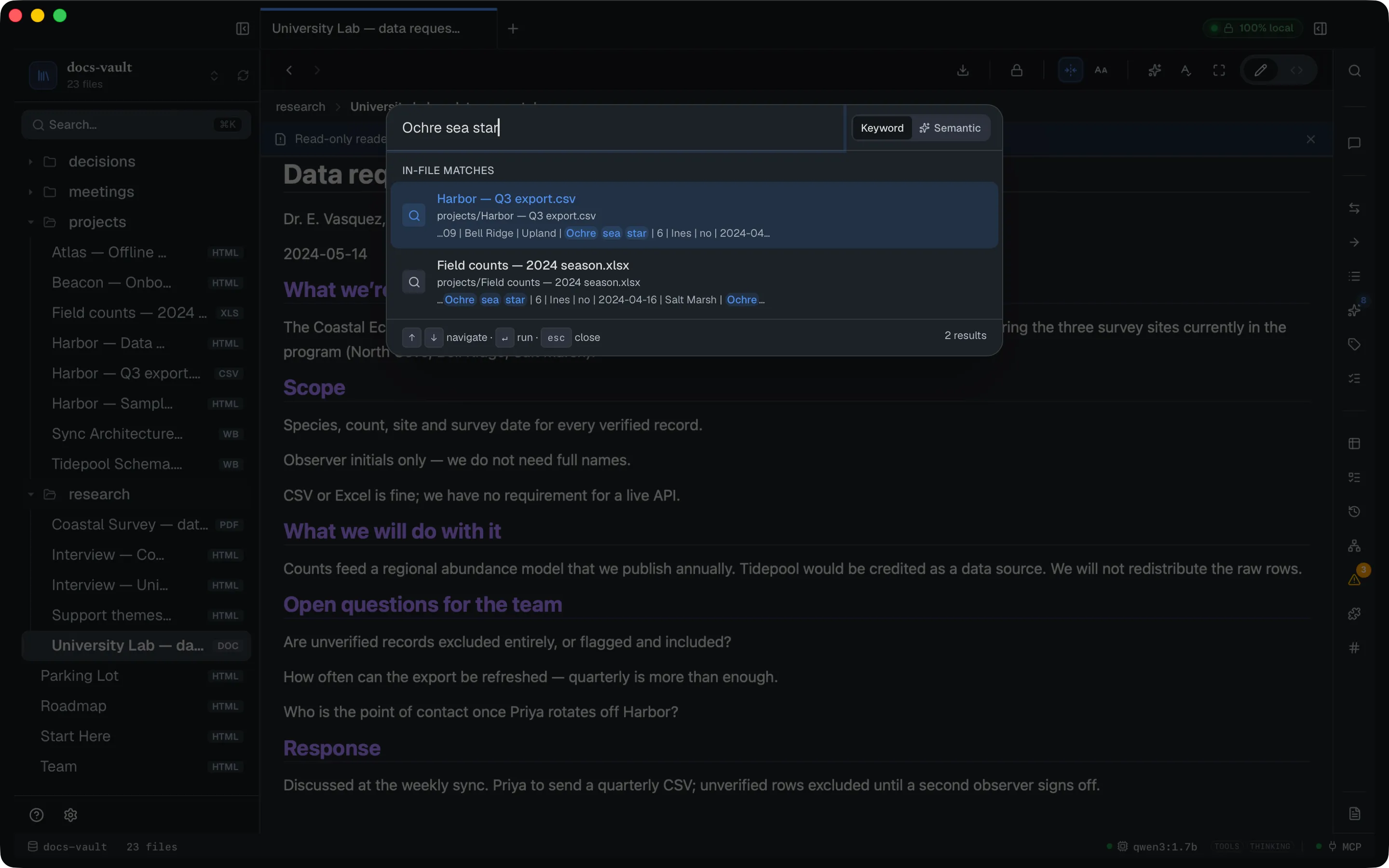1389x868 pixels.
Task: Open the docs-vault switcher chevrons
Action: tap(214, 76)
